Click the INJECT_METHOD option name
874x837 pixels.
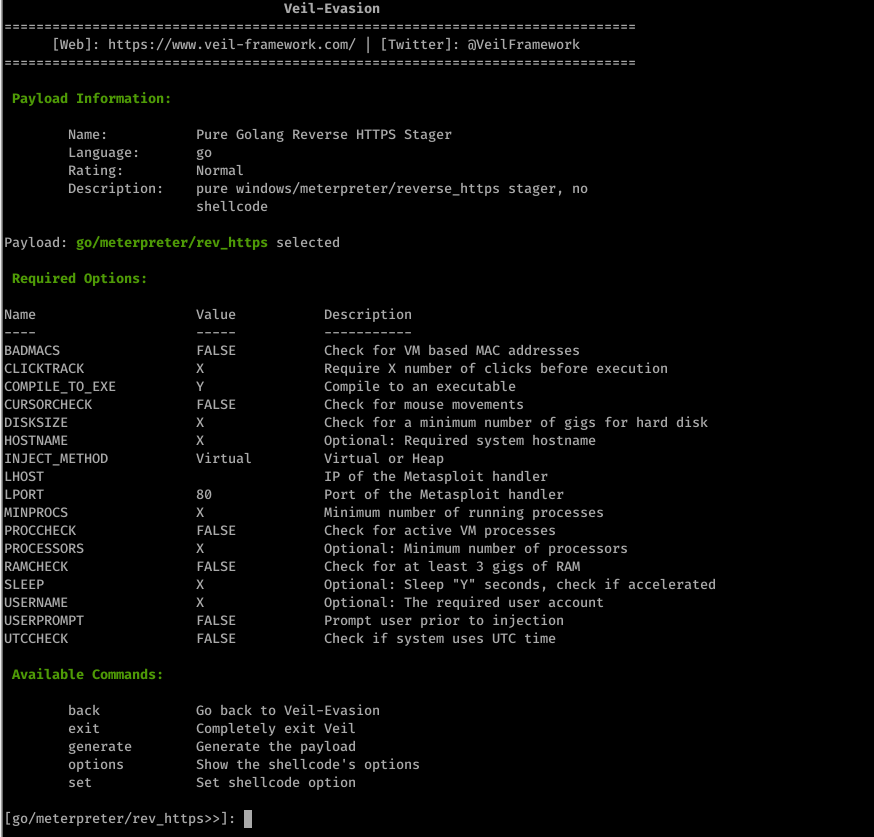56,459
